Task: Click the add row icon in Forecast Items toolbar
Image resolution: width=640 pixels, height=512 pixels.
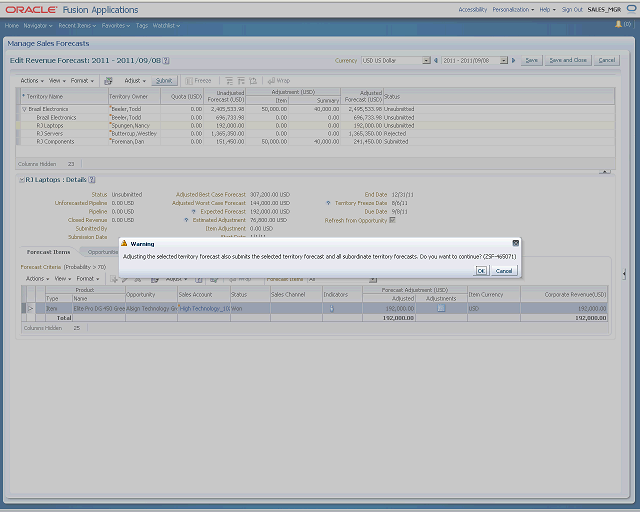Action: coord(114,279)
